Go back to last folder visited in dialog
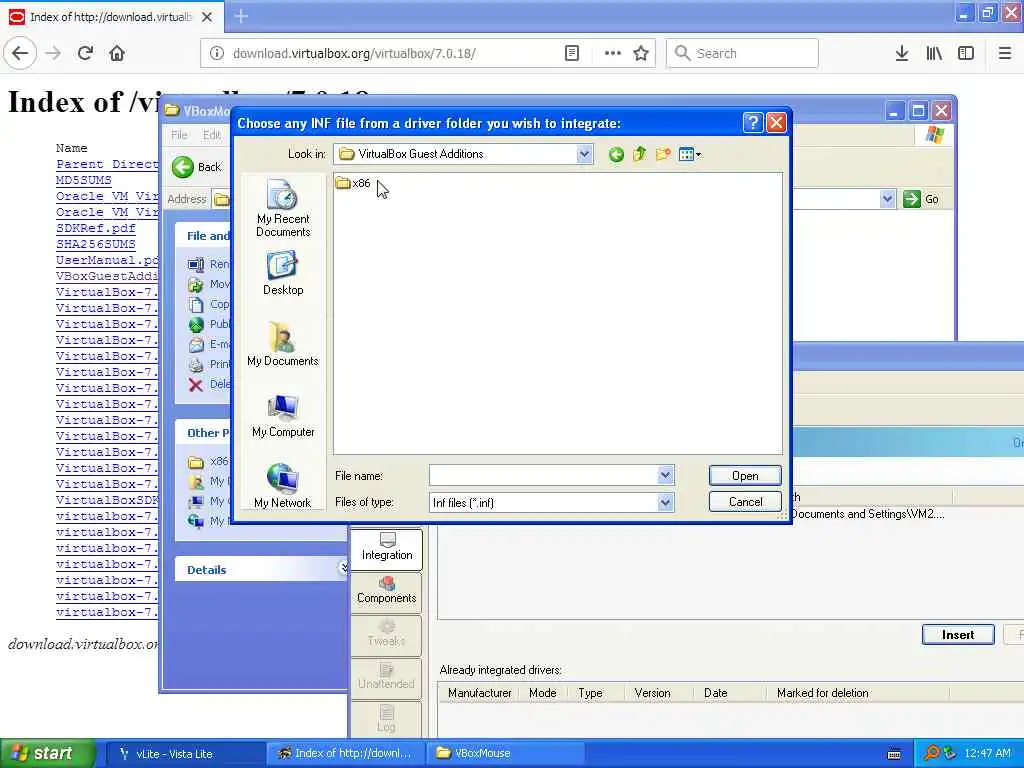Image resolution: width=1024 pixels, height=768 pixels. click(x=616, y=155)
